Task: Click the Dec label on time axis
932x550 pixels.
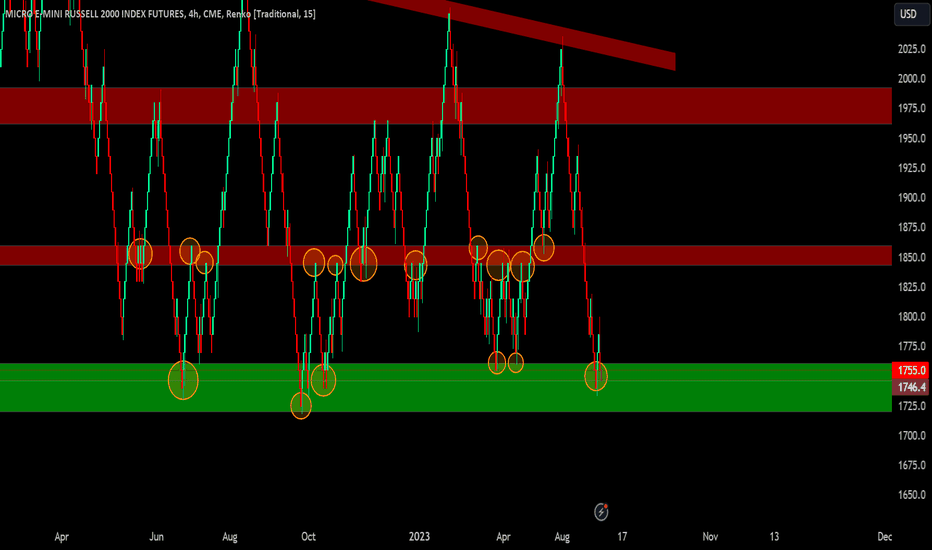Action: pos(884,536)
